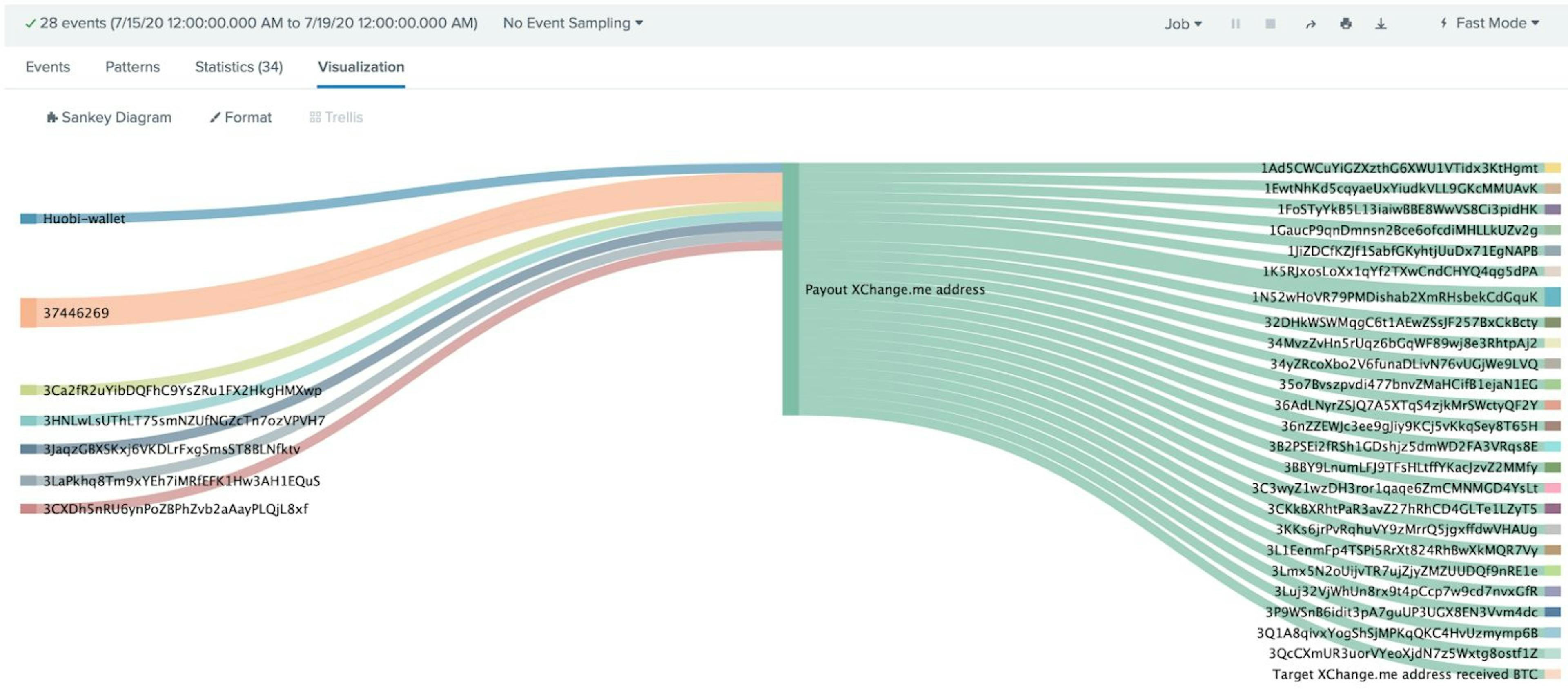Click the Sankey Diagram visualization picker

pyautogui.click(x=109, y=118)
